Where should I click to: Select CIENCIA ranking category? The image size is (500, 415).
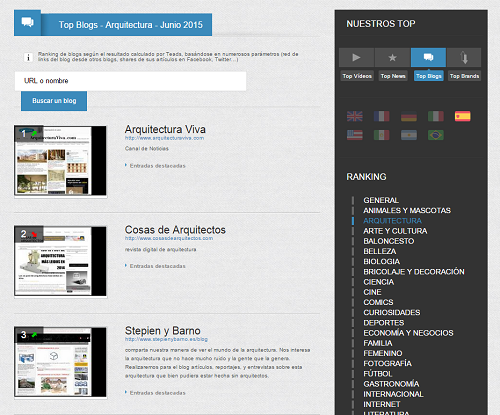tap(379, 282)
